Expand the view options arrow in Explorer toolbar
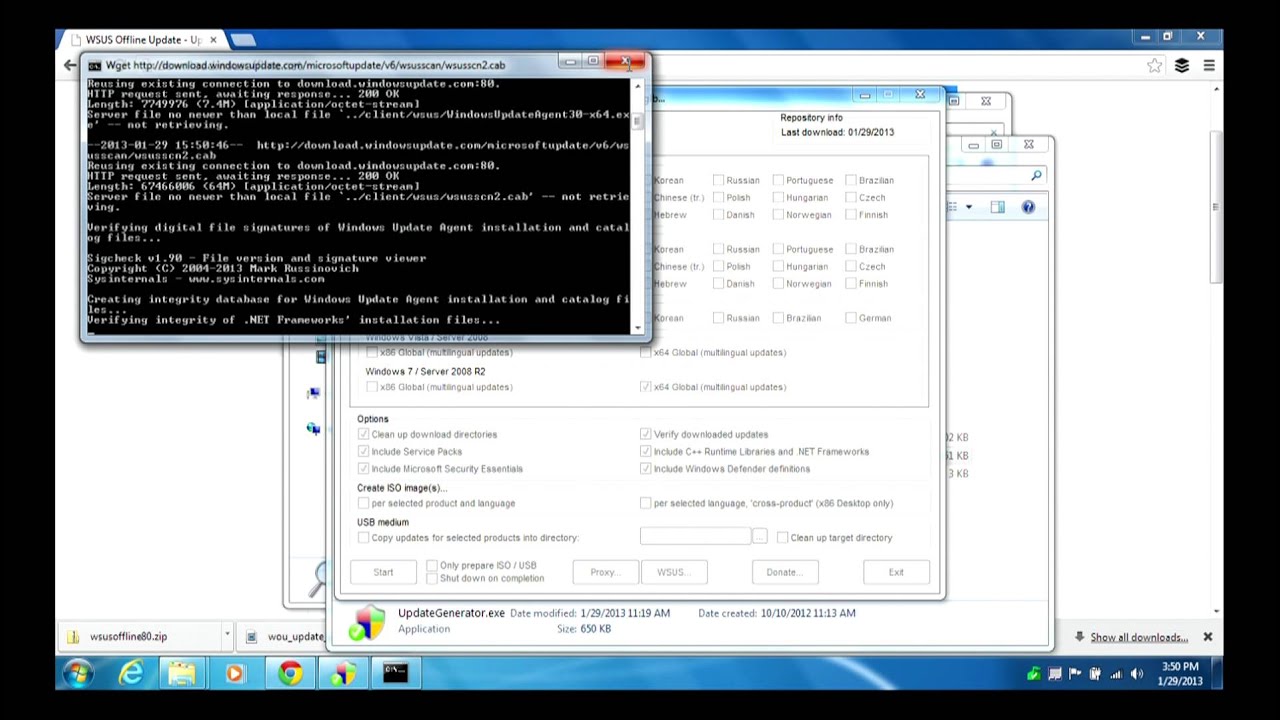Image resolution: width=1280 pixels, height=720 pixels. coord(968,207)
